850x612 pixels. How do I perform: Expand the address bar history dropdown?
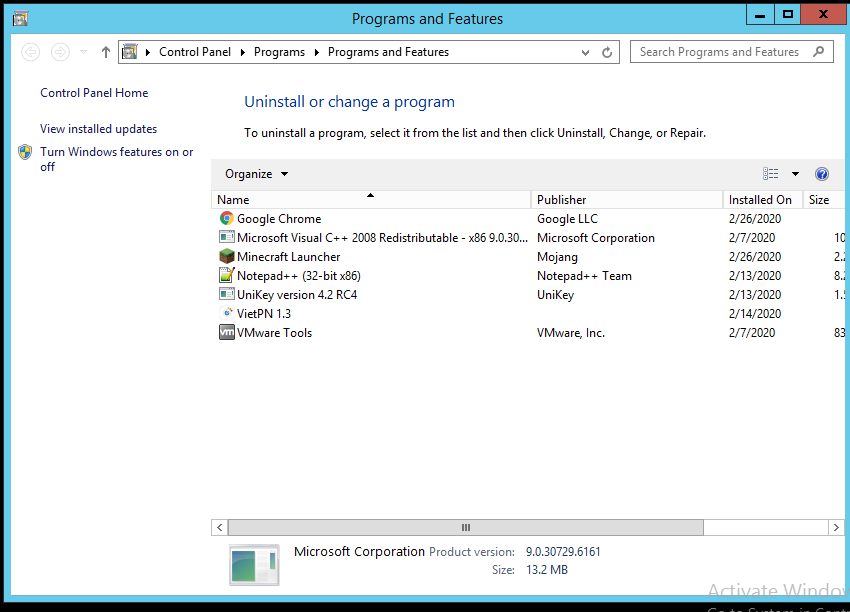point(585,53)
